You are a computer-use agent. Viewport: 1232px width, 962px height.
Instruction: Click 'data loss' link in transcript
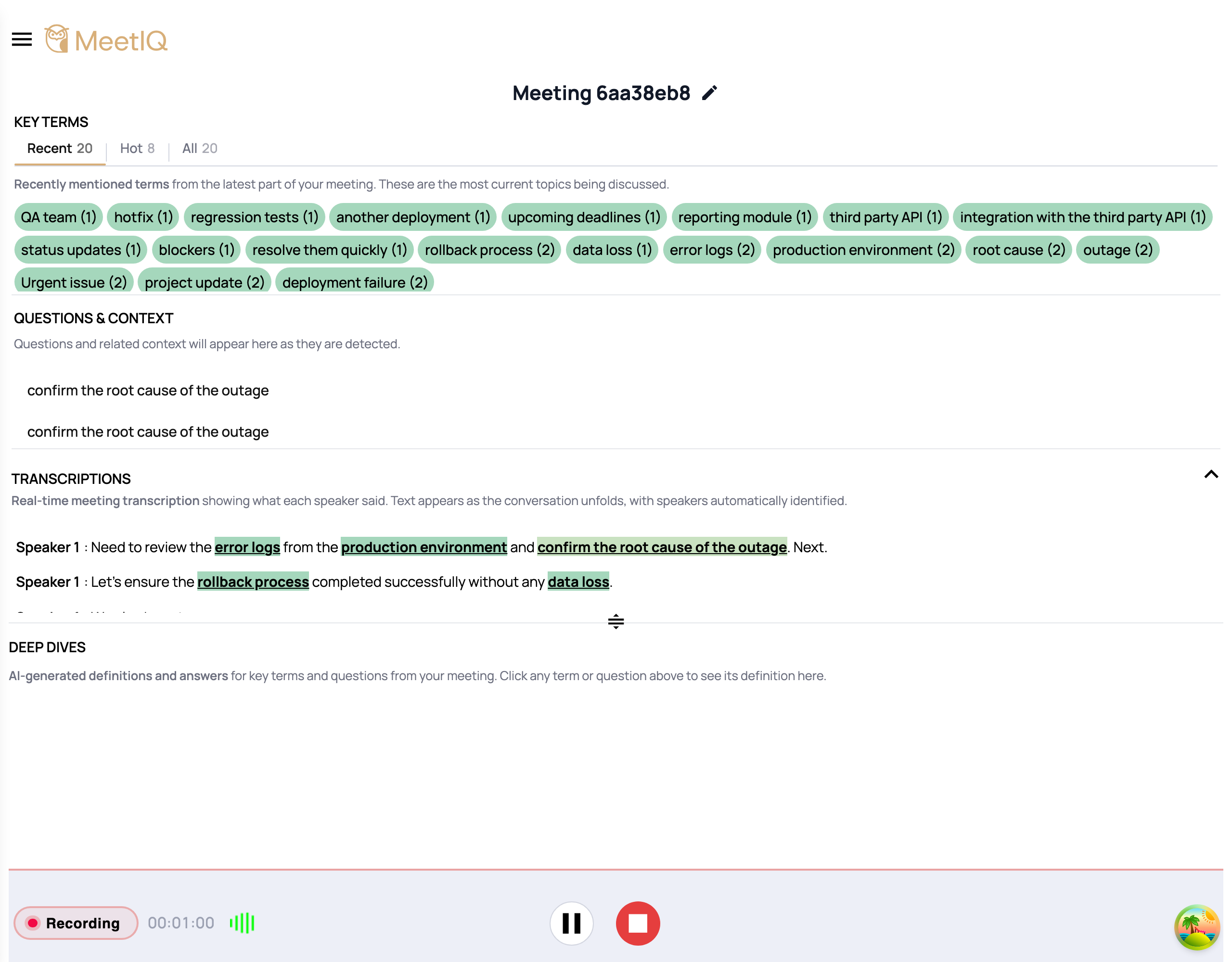coord(578,582)
